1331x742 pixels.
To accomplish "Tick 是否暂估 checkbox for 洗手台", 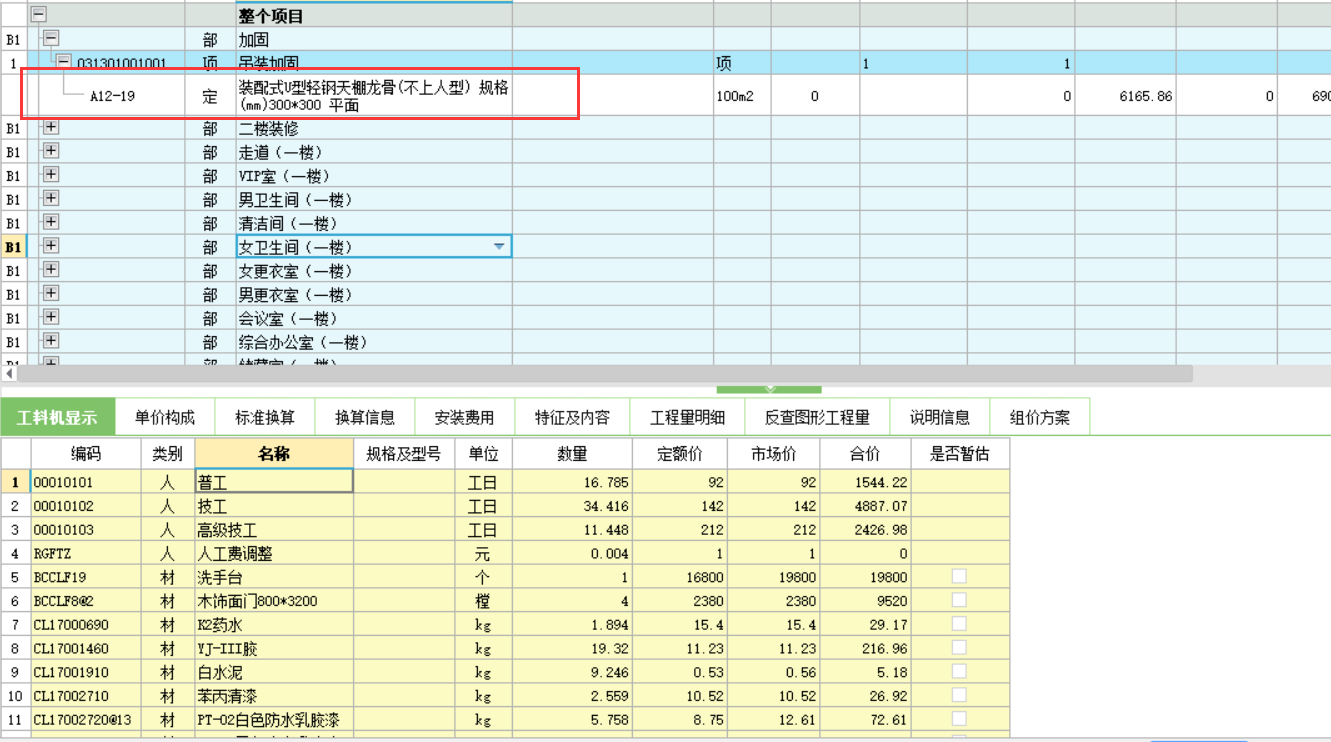I will pos(959,576).
